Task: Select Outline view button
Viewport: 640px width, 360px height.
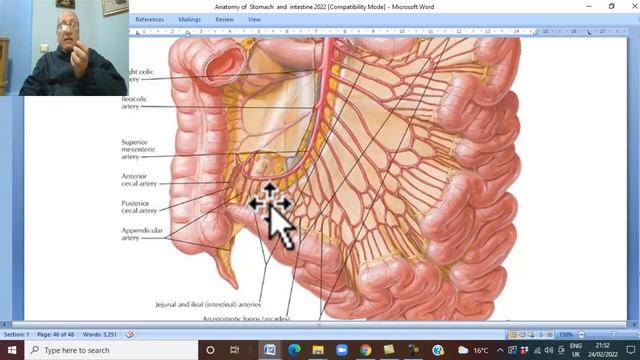Action: pos(540,335)
